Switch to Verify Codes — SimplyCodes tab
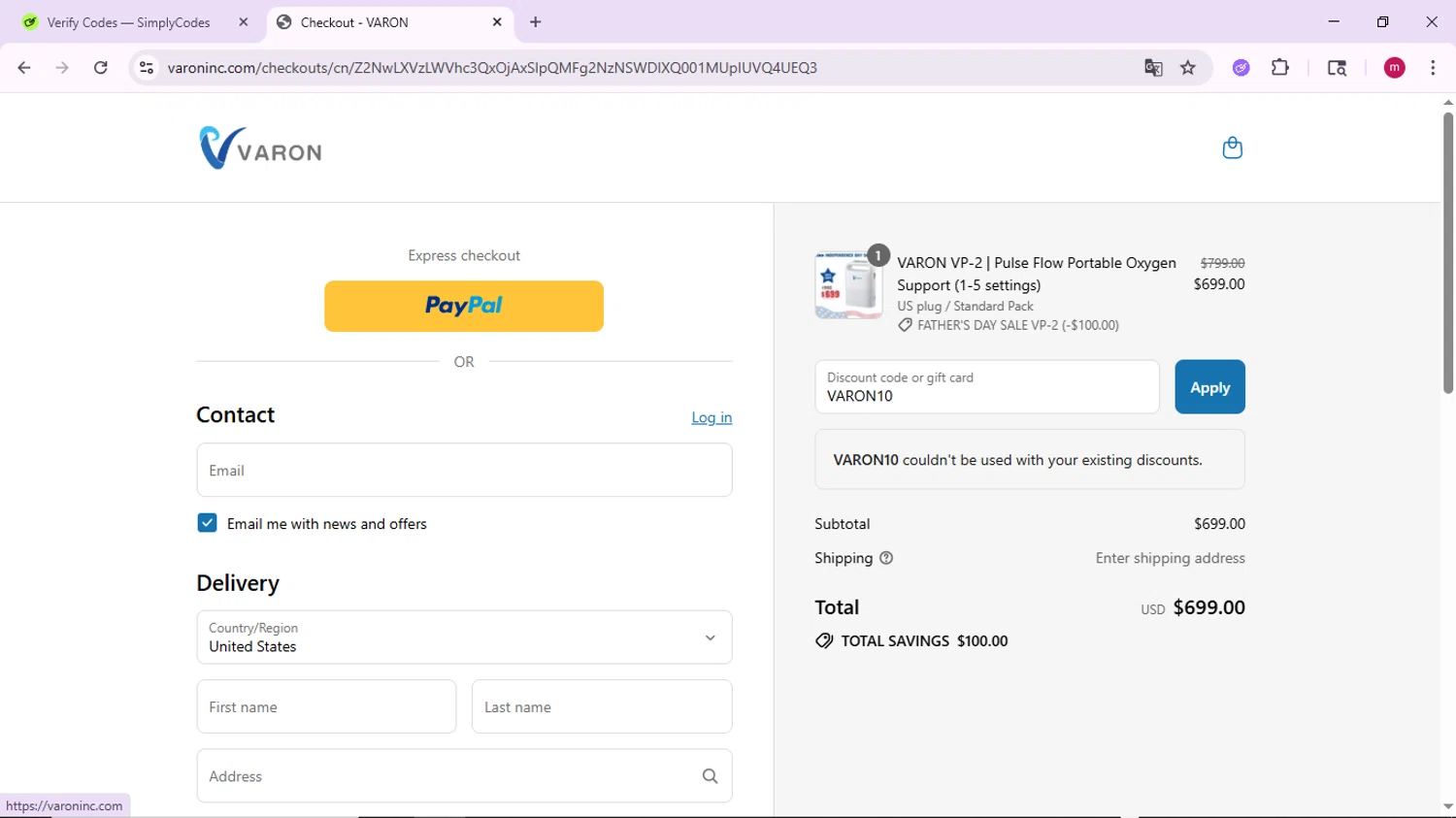This screenshot has width=1456, height=818. (128, 22)
